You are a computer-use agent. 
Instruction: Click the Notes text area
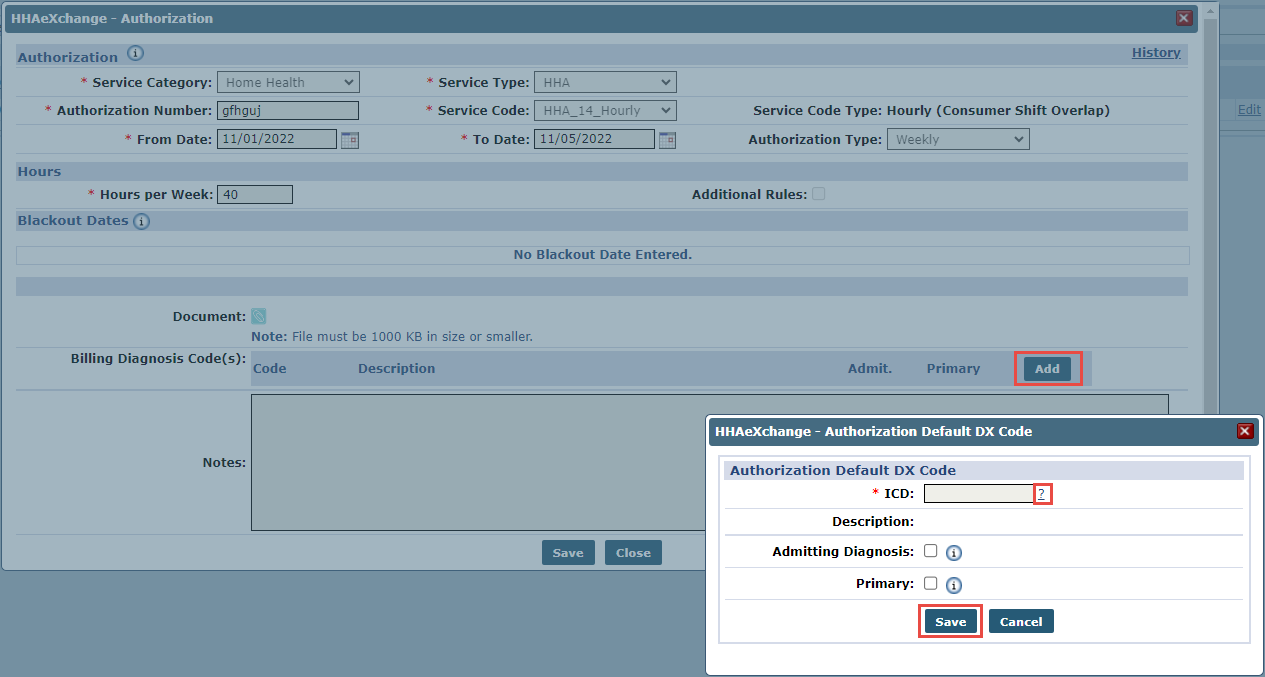(x=709, y=462)
